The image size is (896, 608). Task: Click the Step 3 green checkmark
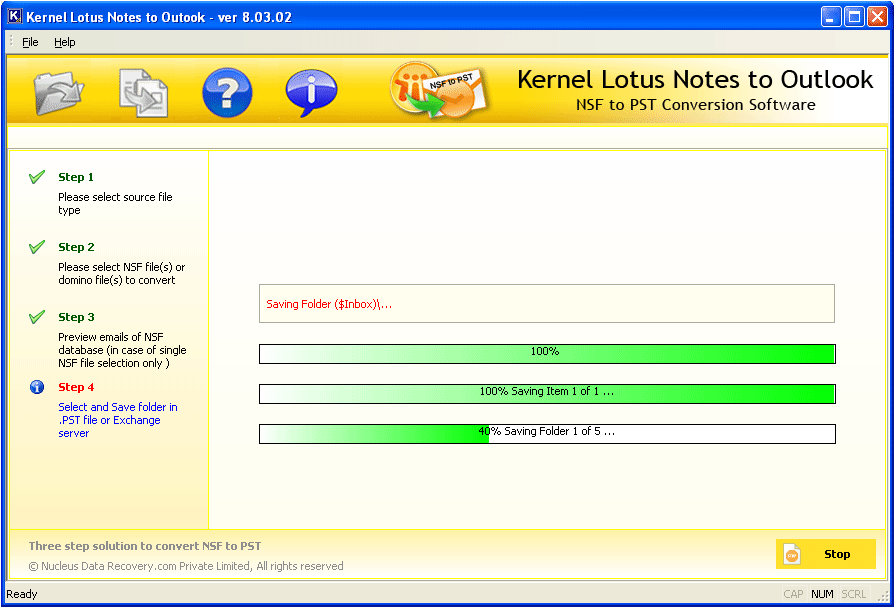[x=37, y=317]
